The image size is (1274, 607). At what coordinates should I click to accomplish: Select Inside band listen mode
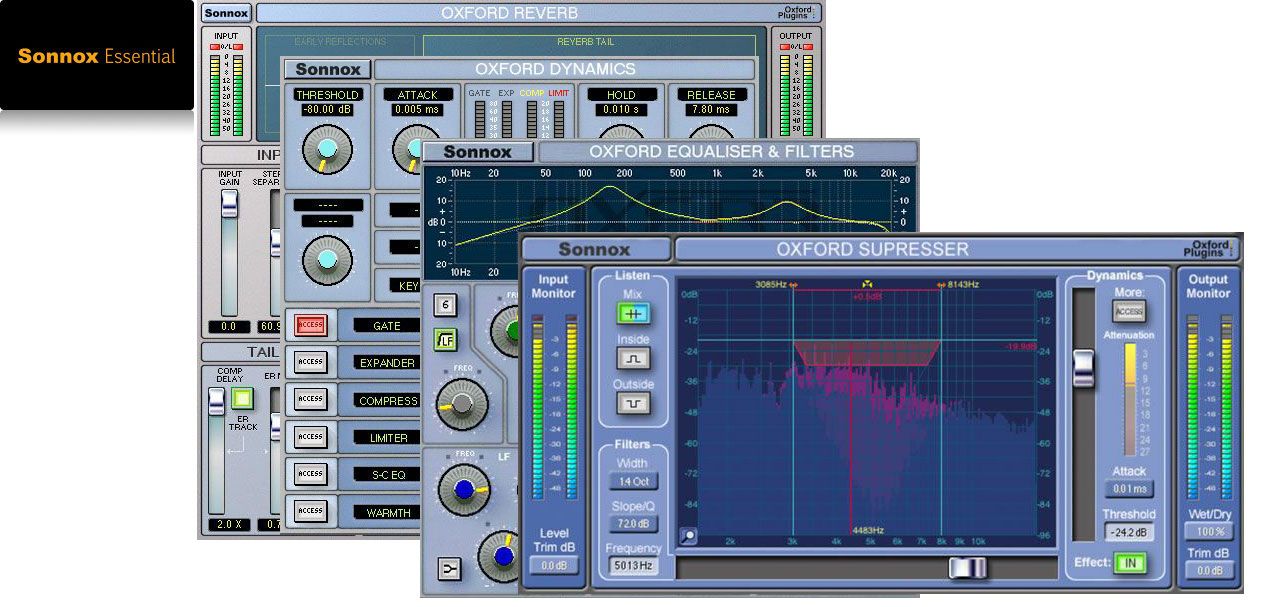click(633, 358)
